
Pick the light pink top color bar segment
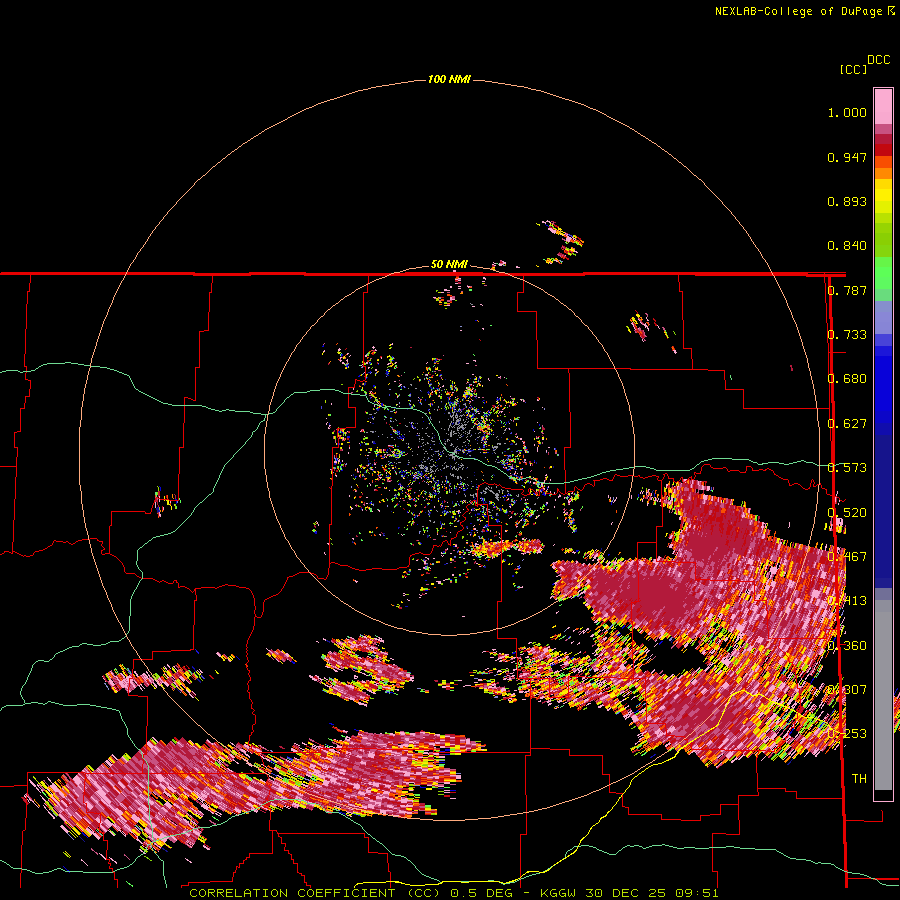pyautogui.click(x=883, y=106)
